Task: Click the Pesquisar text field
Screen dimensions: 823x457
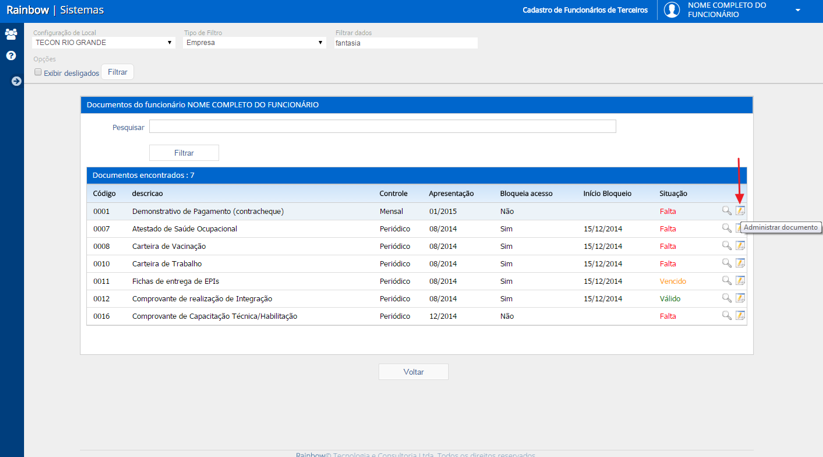Action: pyautogui.click(x=383, y=126)
